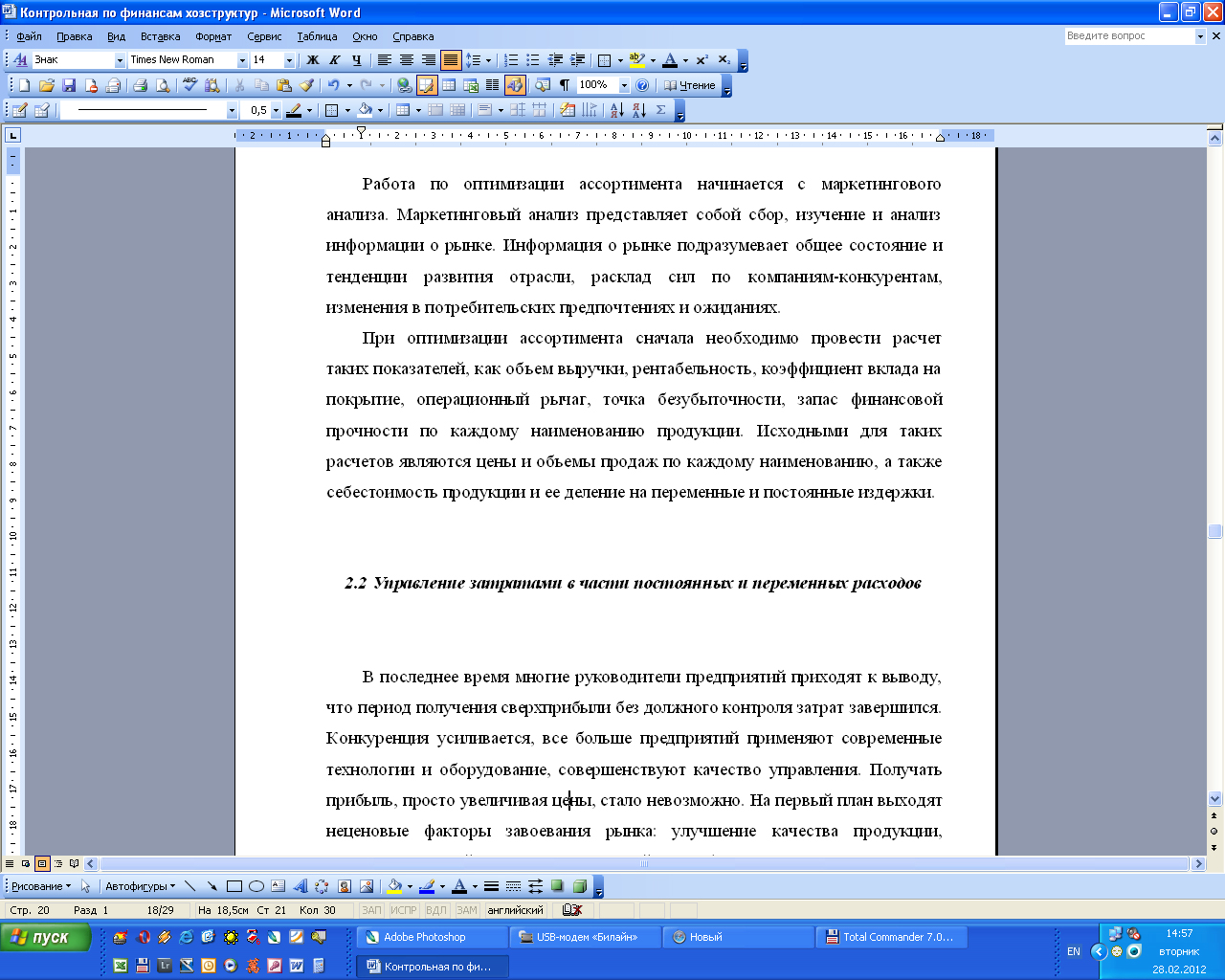1225x980 pixels.
Task: Insert a hyperlink
Action: click(405, 85)
